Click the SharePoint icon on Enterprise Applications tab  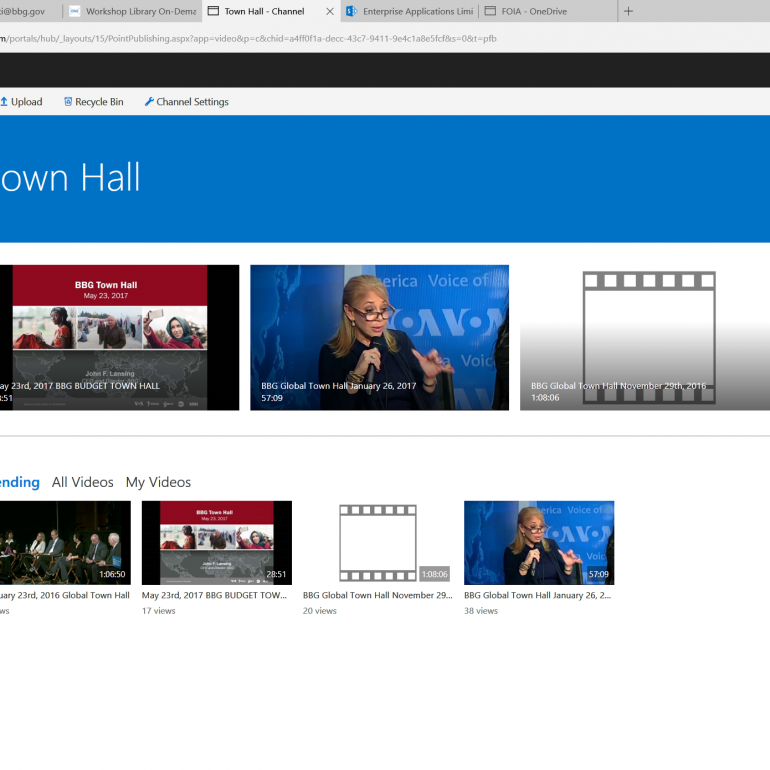click(x=351, y=11)
